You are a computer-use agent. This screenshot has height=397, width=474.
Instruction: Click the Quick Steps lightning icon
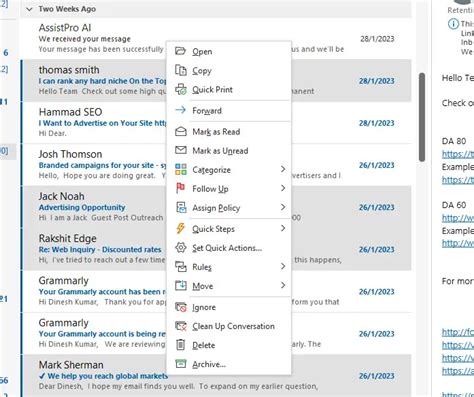[180, 228]
